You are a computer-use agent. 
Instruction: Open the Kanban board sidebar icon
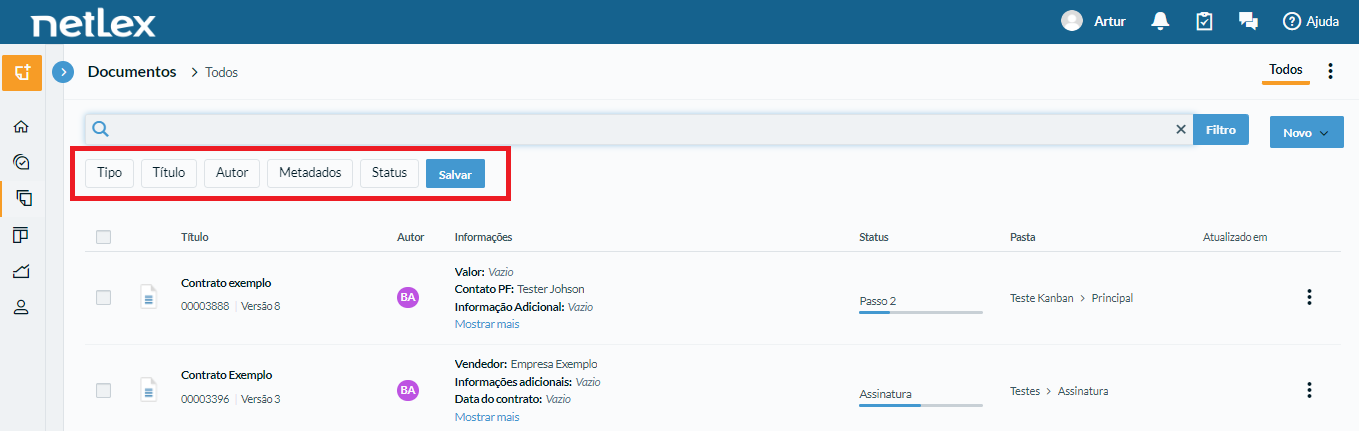pyautogui.click(x=21, y=235)
